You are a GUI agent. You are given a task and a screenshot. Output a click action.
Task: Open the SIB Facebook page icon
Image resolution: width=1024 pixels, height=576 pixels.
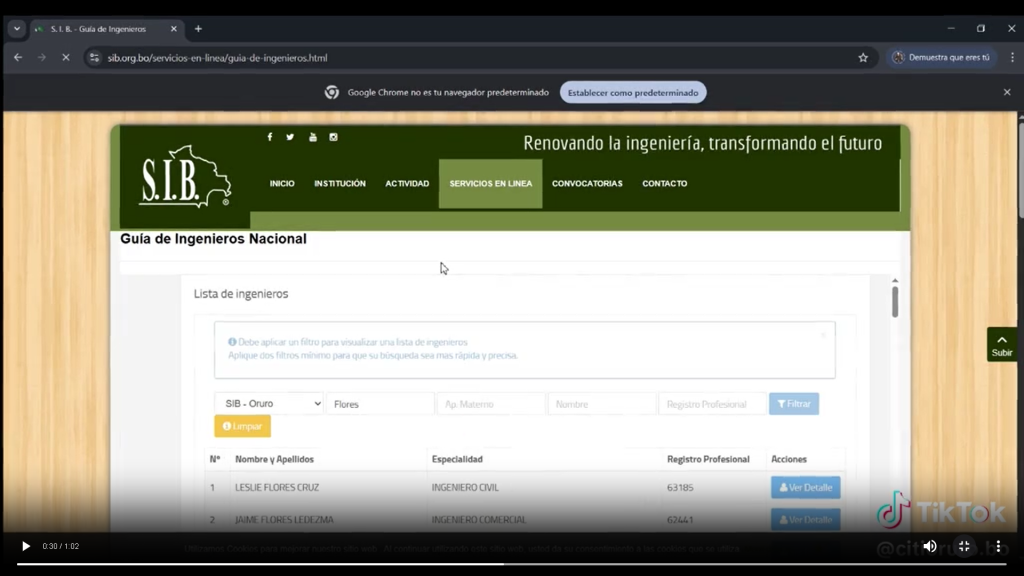point(269,137)
